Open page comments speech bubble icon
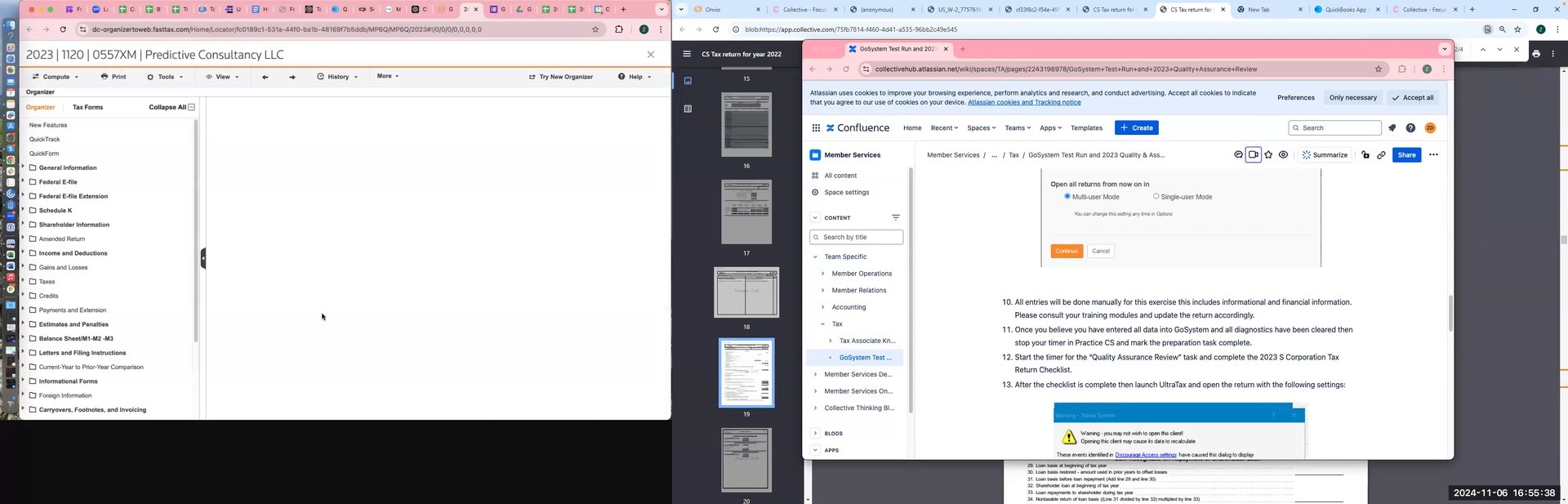The height and width of the screenshot is (504, 1568). click(x=1238, y=154)
